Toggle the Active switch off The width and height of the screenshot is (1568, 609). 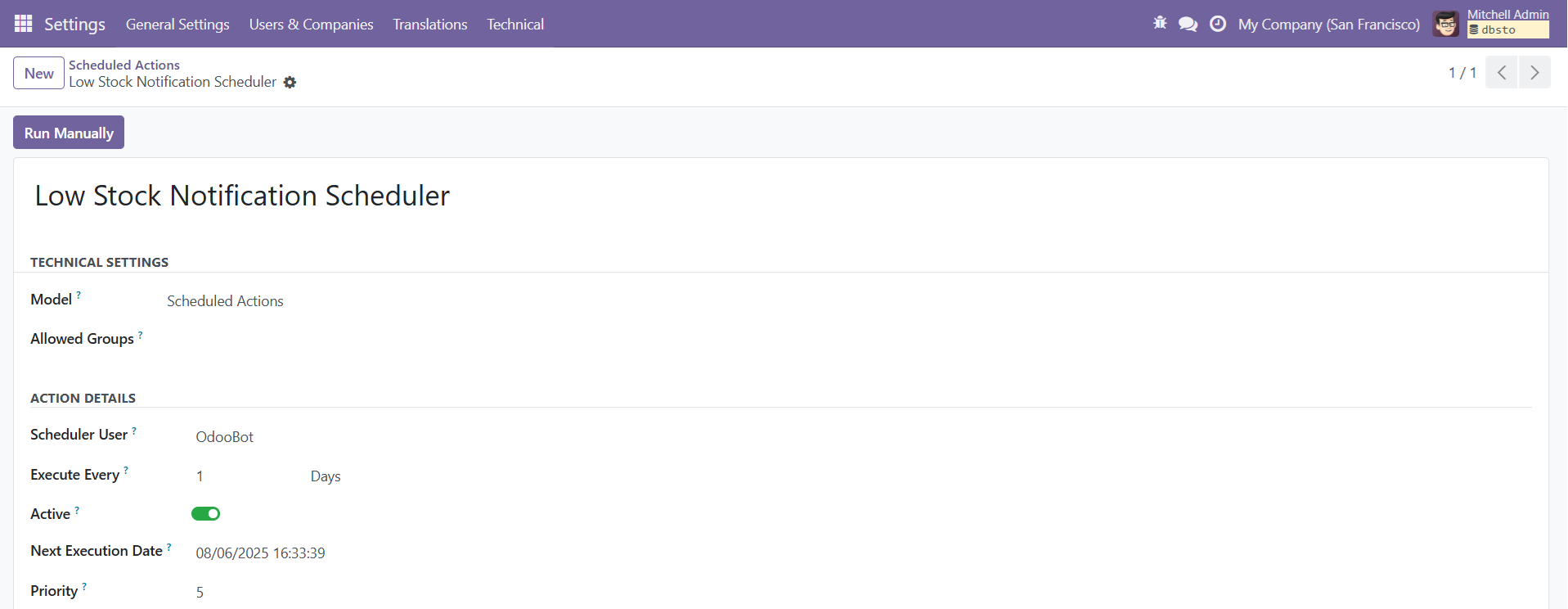(205, 514)
